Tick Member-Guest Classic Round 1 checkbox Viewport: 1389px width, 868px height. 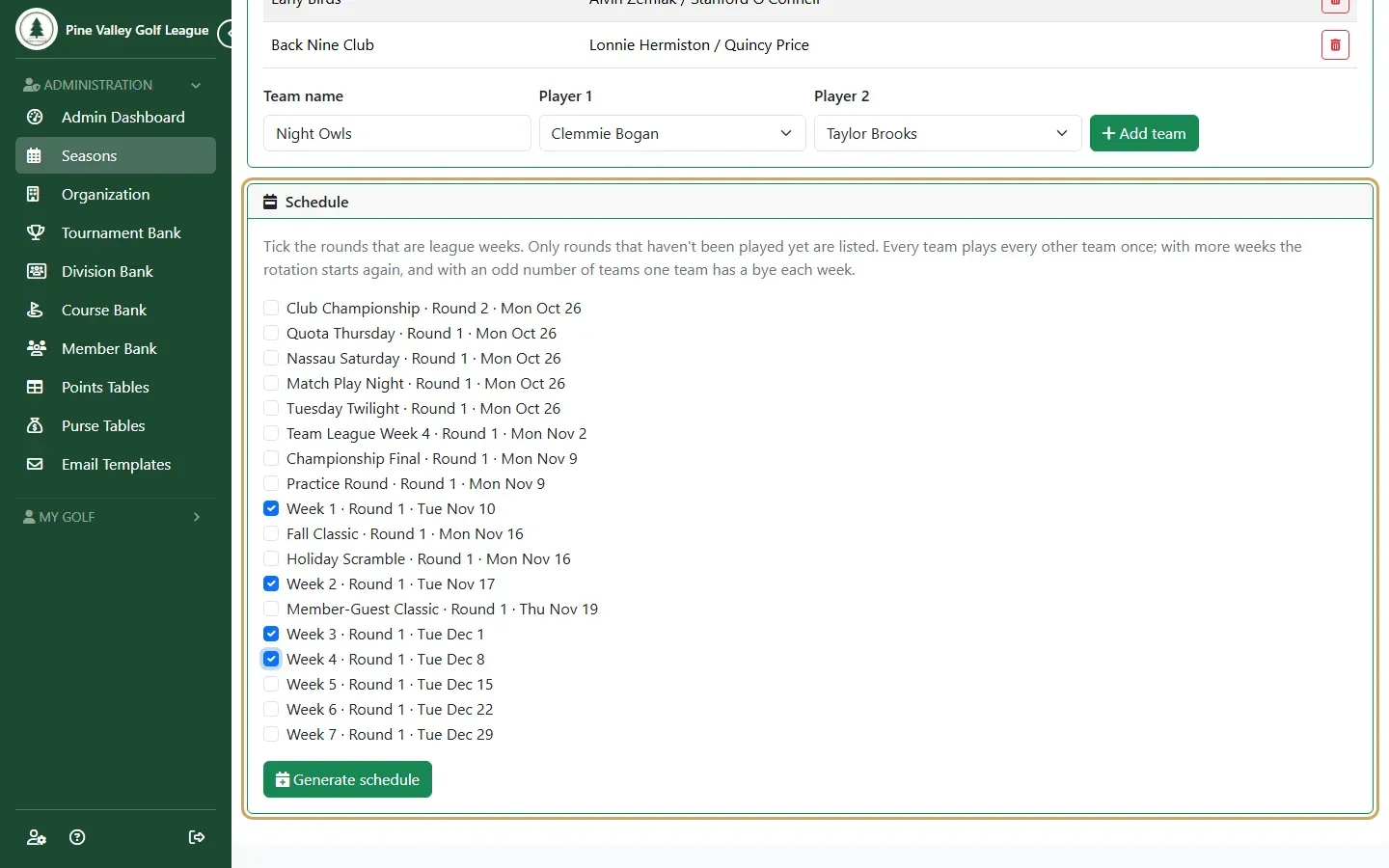(271, 609)
